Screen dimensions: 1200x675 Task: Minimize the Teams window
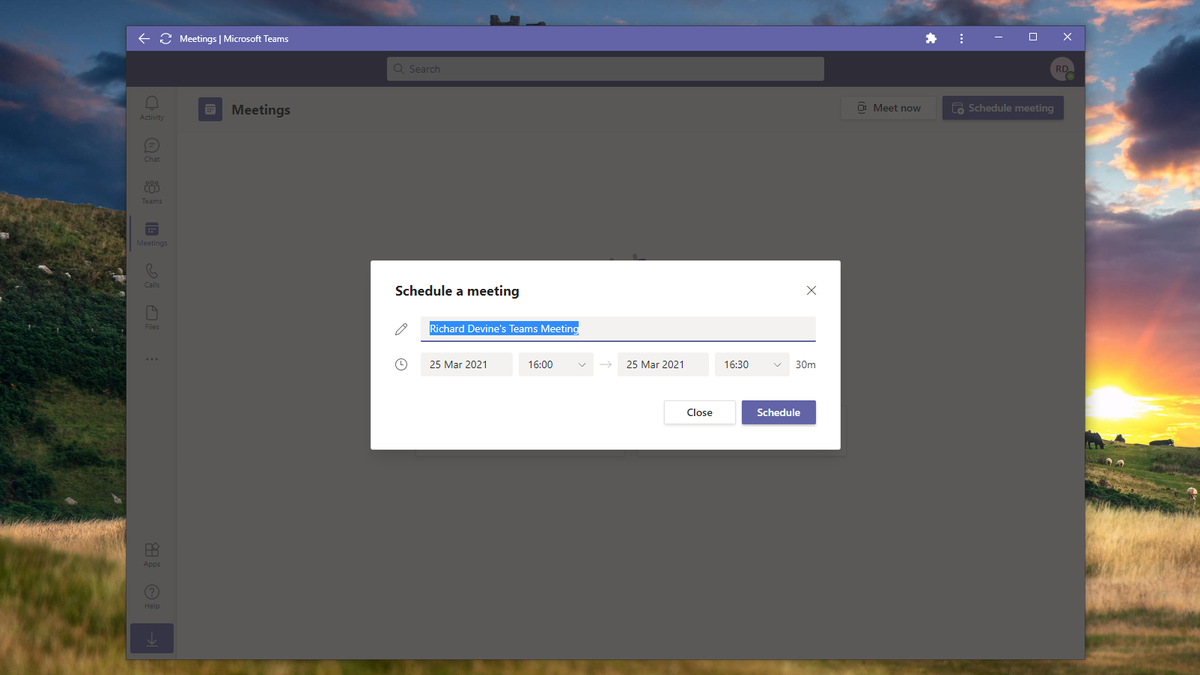(998, 38)
